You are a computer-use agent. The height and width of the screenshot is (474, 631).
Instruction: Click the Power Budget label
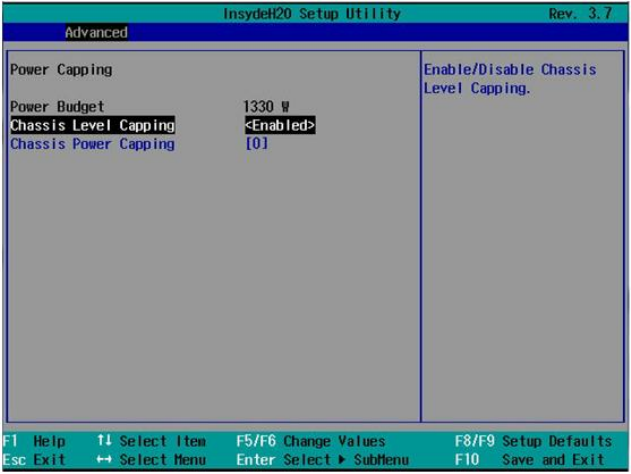tap(57, 107)
